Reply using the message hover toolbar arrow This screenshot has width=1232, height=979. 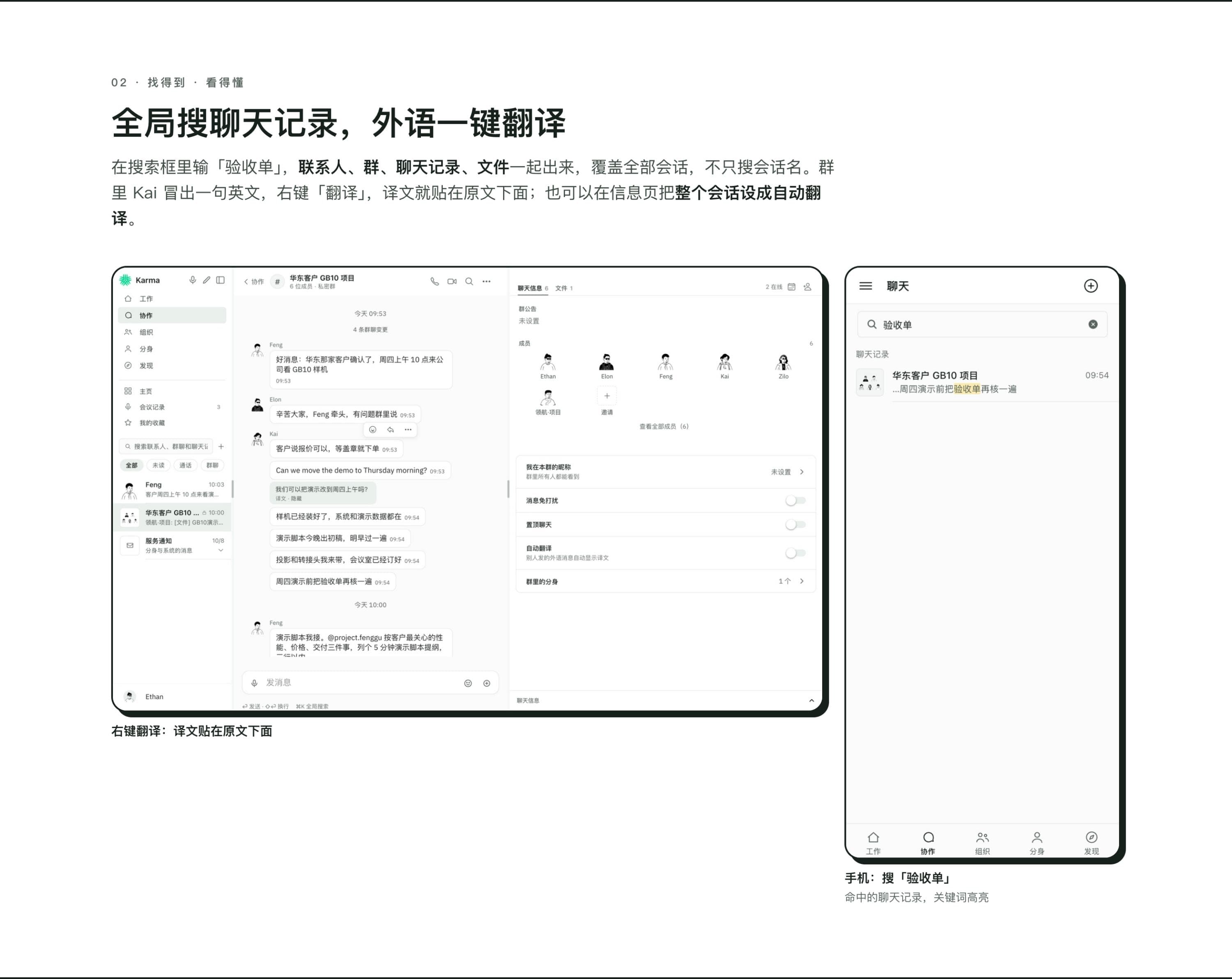(390, 429)
